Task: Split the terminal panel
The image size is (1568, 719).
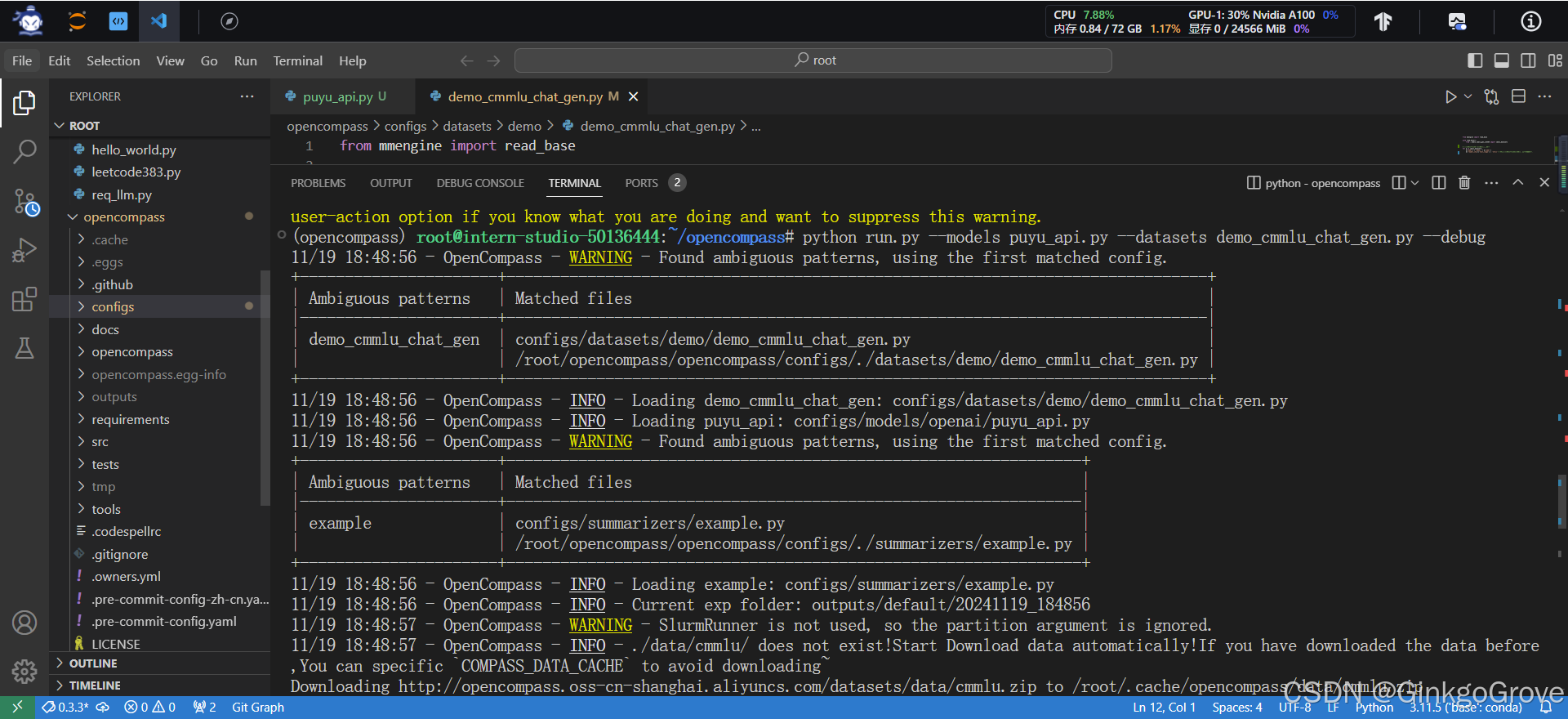Action: [x=1439, y=183]
